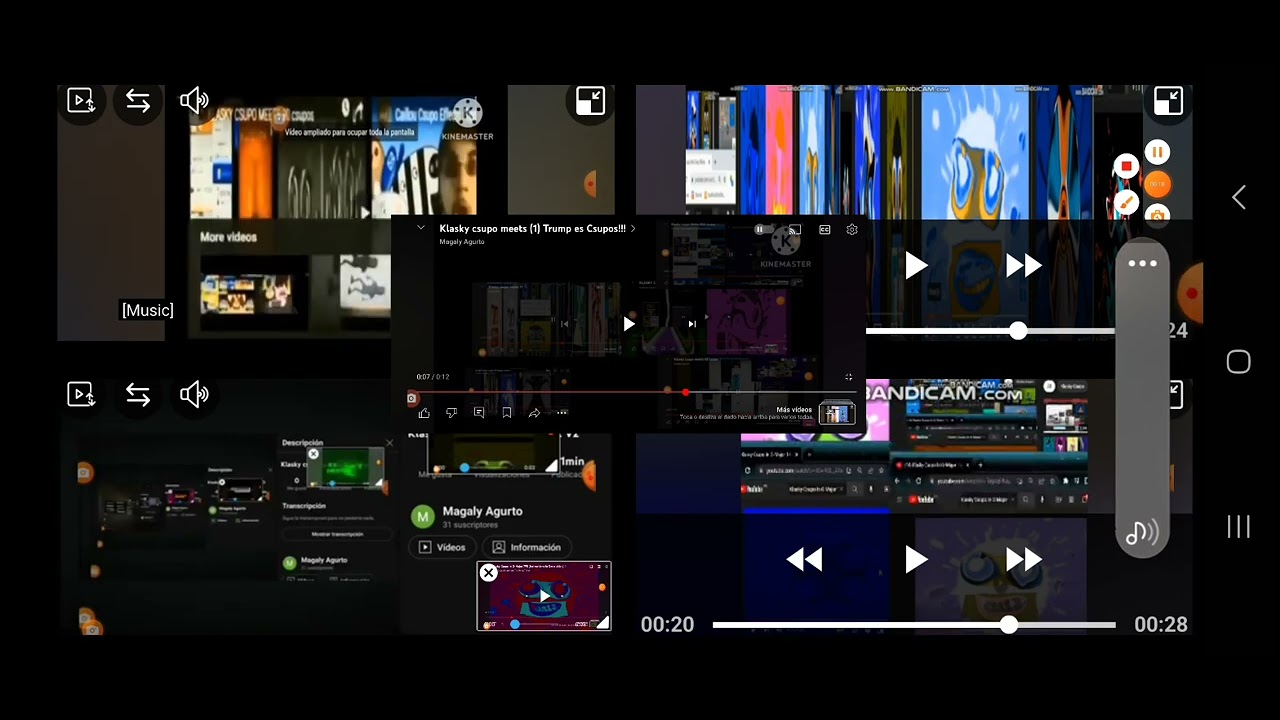Screen dimensions: 1280x720
Task: Play the mini player video below Información
Action: click(544, 596)
